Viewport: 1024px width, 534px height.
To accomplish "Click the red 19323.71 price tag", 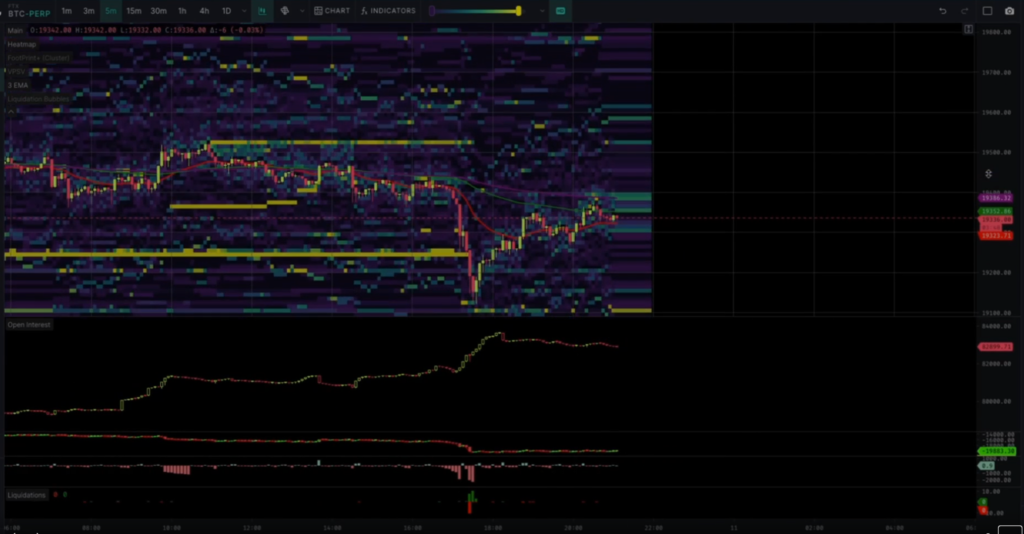I will tap(995, 235).
